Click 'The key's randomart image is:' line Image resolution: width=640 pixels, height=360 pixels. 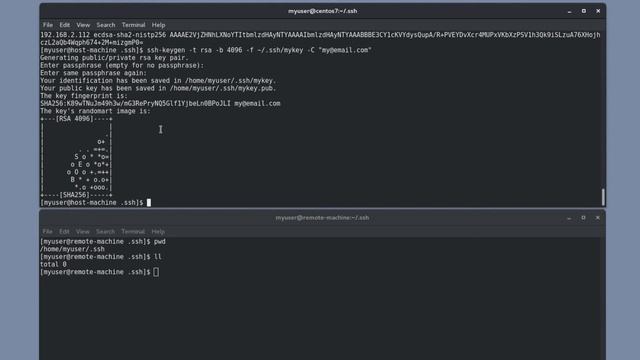coord(95,111)
